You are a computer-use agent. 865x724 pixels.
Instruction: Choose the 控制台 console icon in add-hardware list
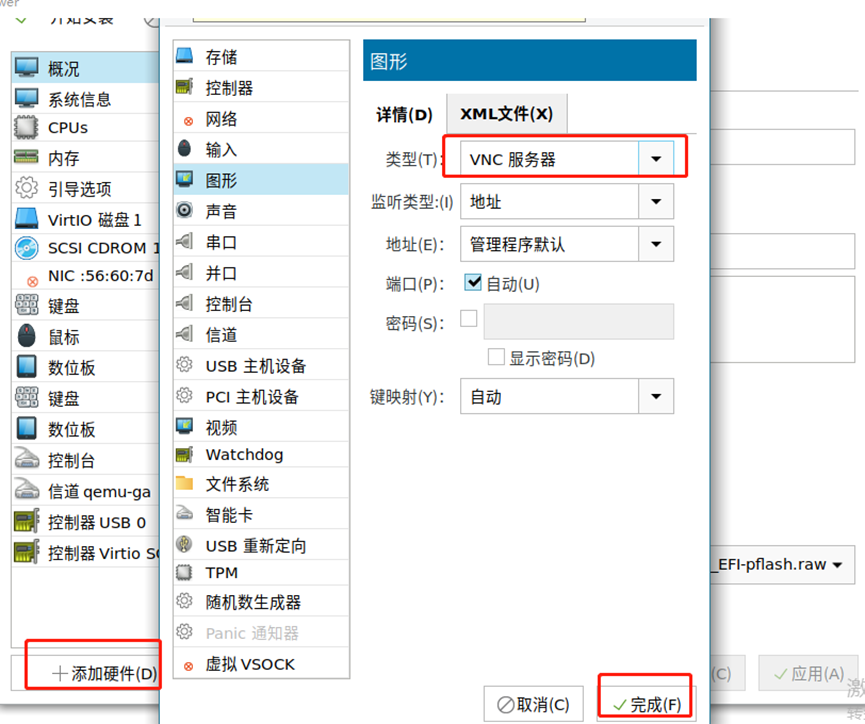coord(185,303)
